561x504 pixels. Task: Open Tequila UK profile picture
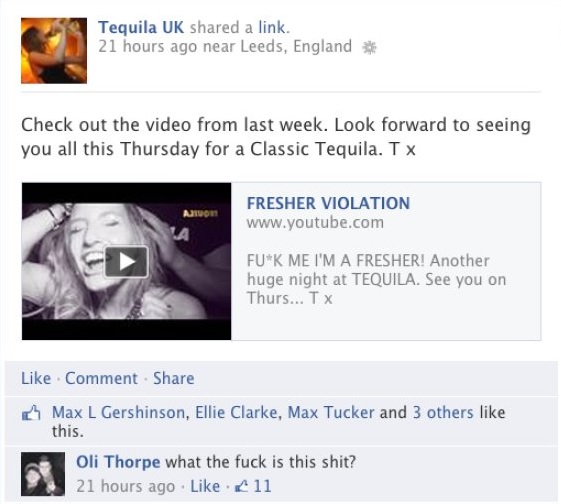pos(54,50)
